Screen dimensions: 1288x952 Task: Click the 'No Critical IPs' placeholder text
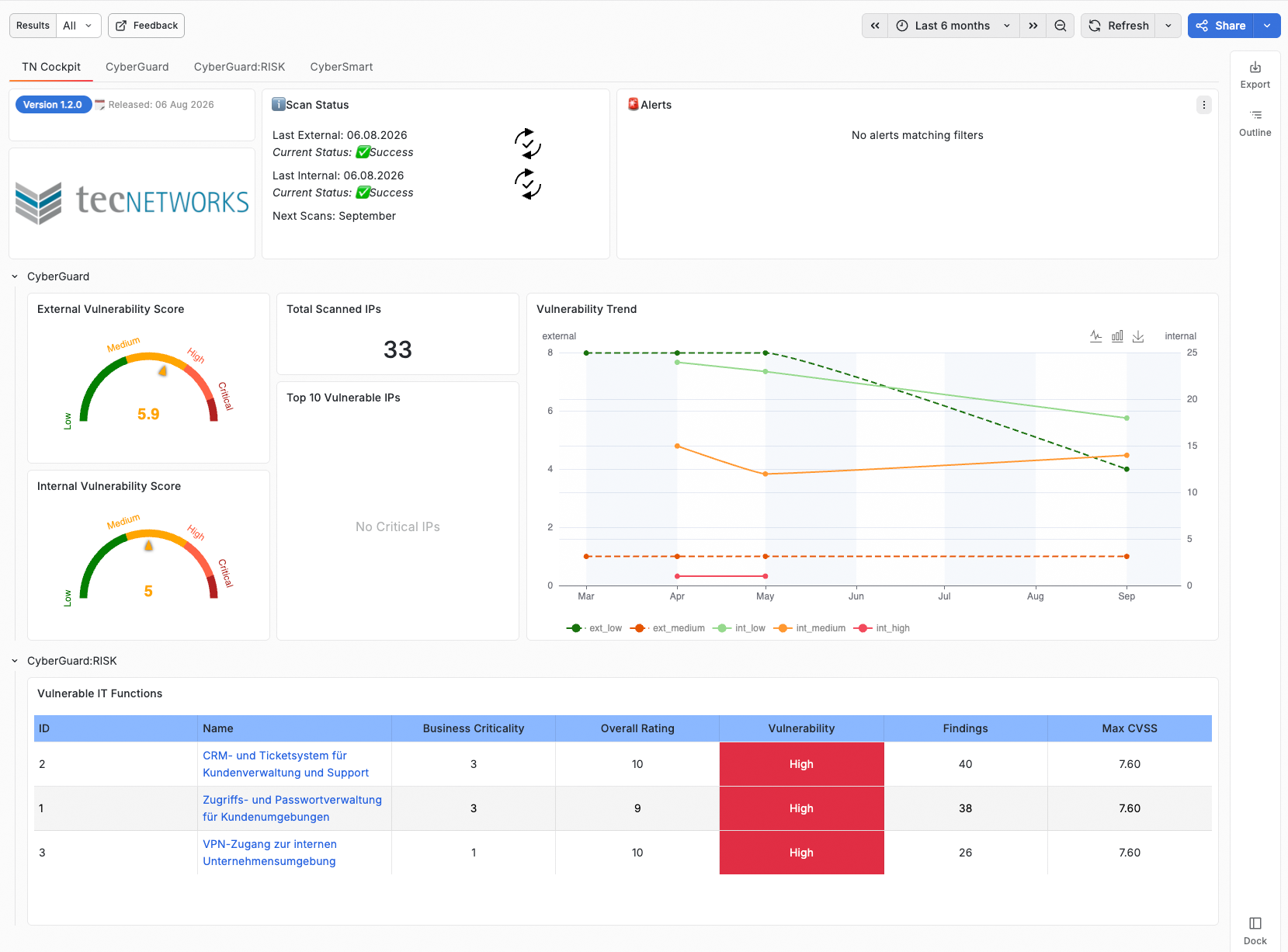[398, 526]
